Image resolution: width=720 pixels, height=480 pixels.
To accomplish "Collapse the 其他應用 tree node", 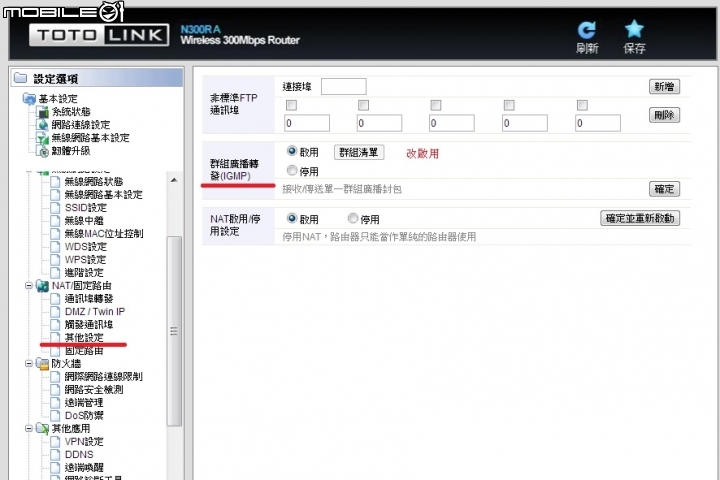I will click(x=29, y=429).
